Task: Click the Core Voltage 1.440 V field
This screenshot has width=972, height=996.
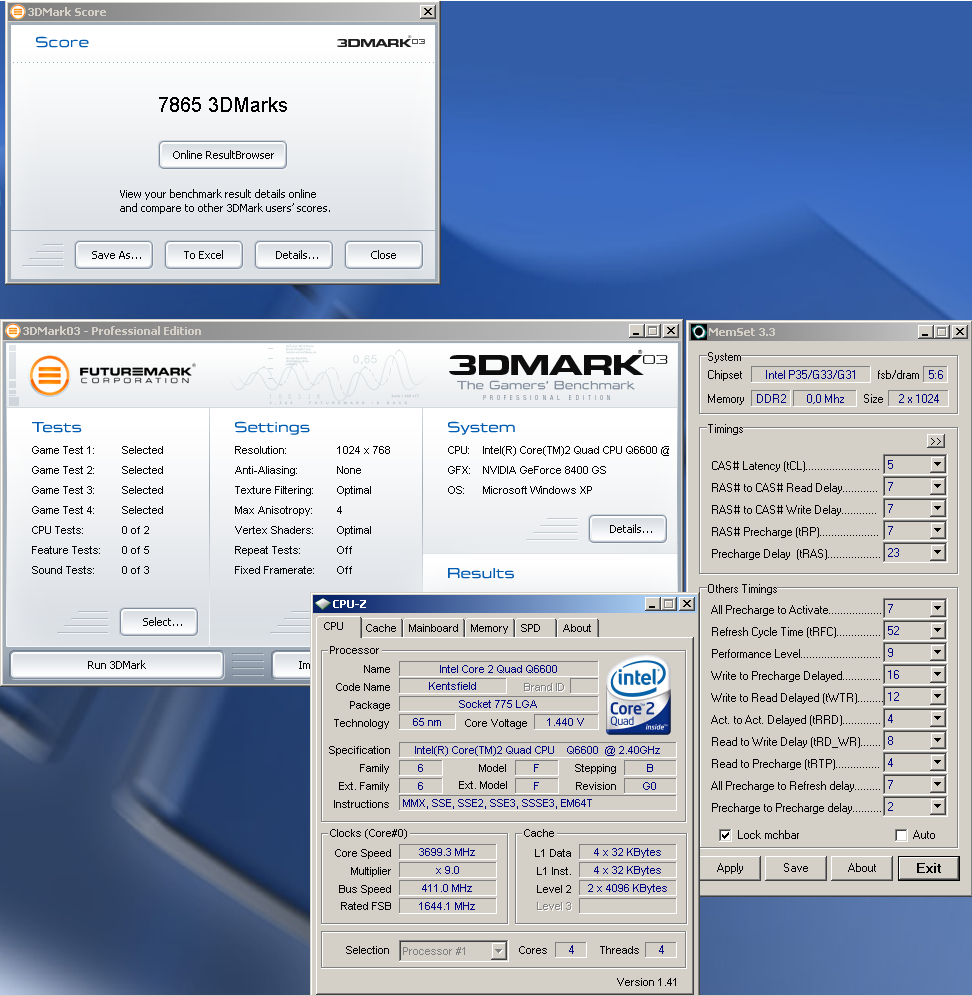Action: pos(565,722)
